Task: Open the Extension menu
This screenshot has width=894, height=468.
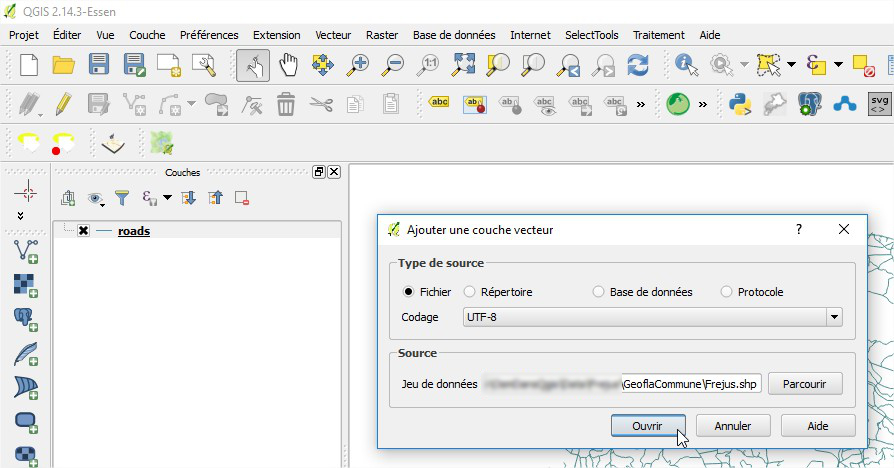Action: click(277, 35)
